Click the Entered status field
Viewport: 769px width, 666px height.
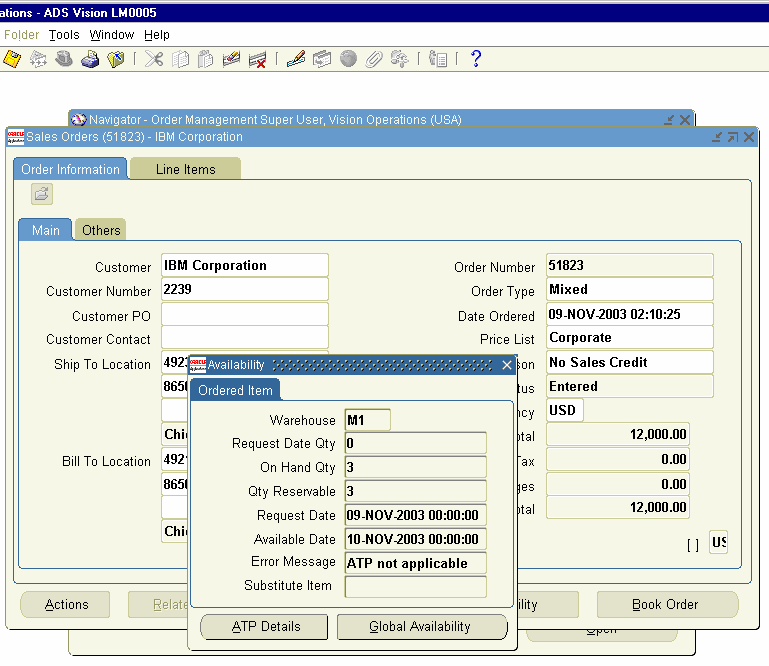tap(630, 386)
